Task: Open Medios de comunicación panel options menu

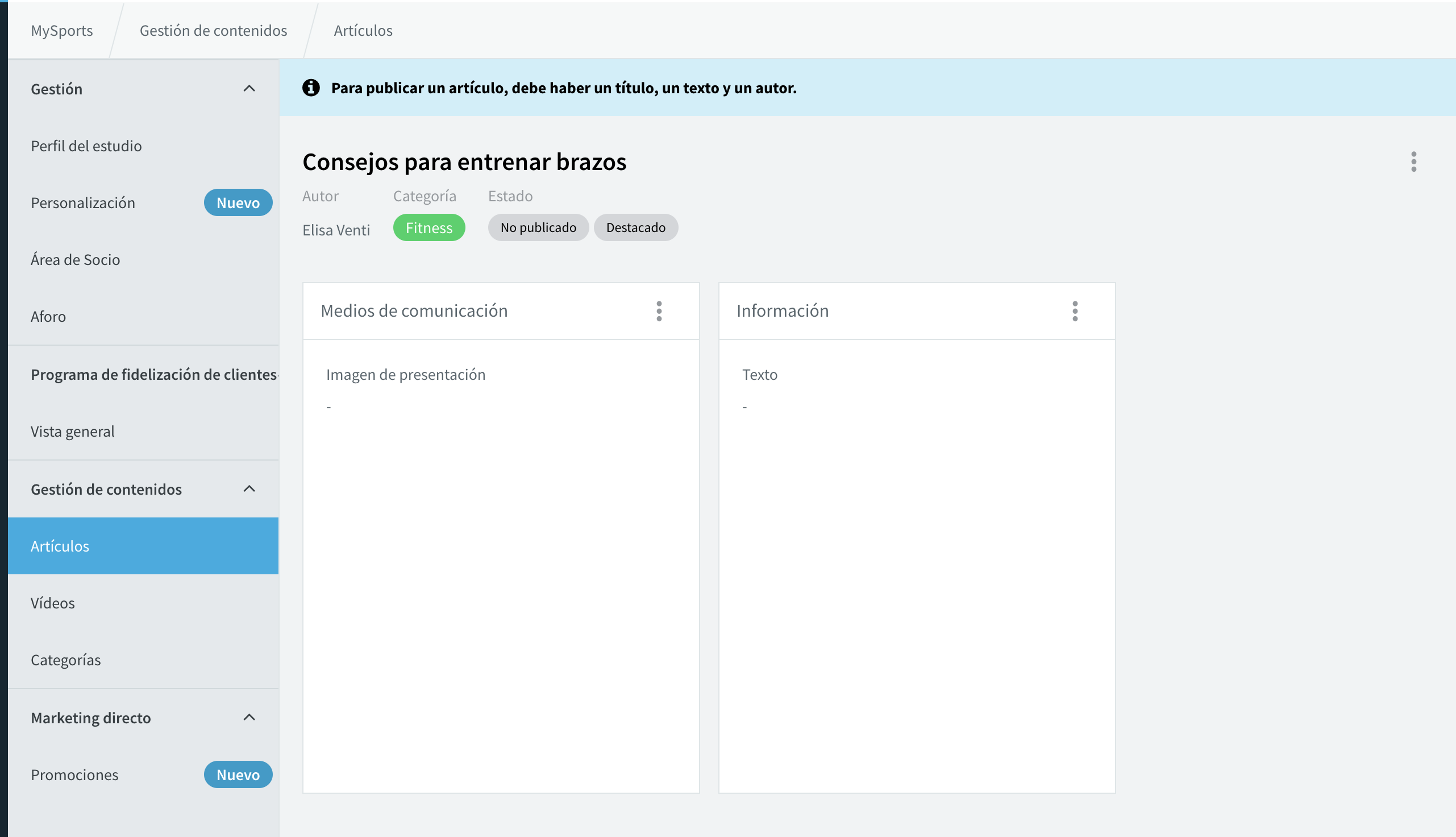Action: click(x=659, y=311)
